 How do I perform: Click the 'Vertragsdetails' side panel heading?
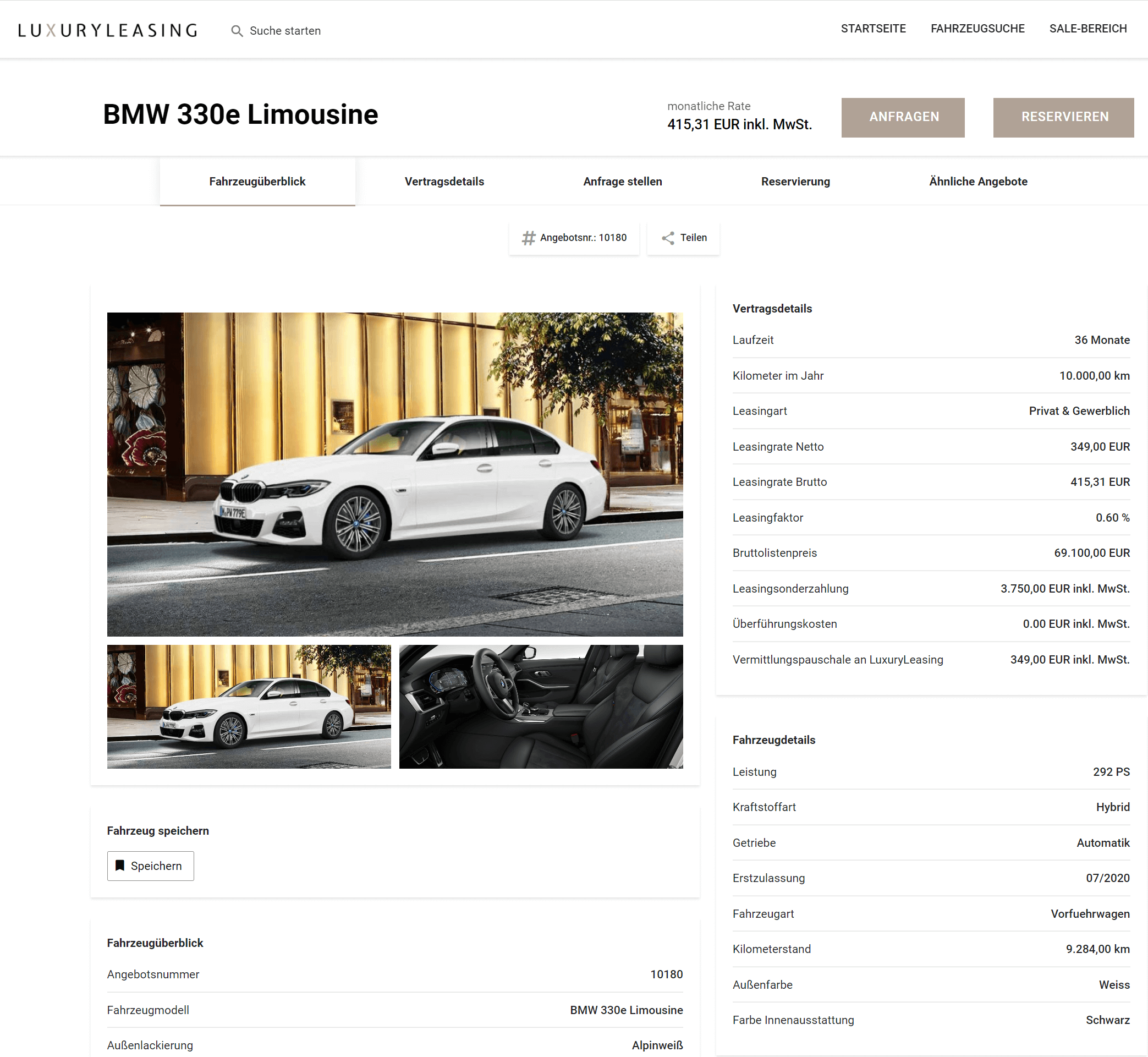[772, 309]
